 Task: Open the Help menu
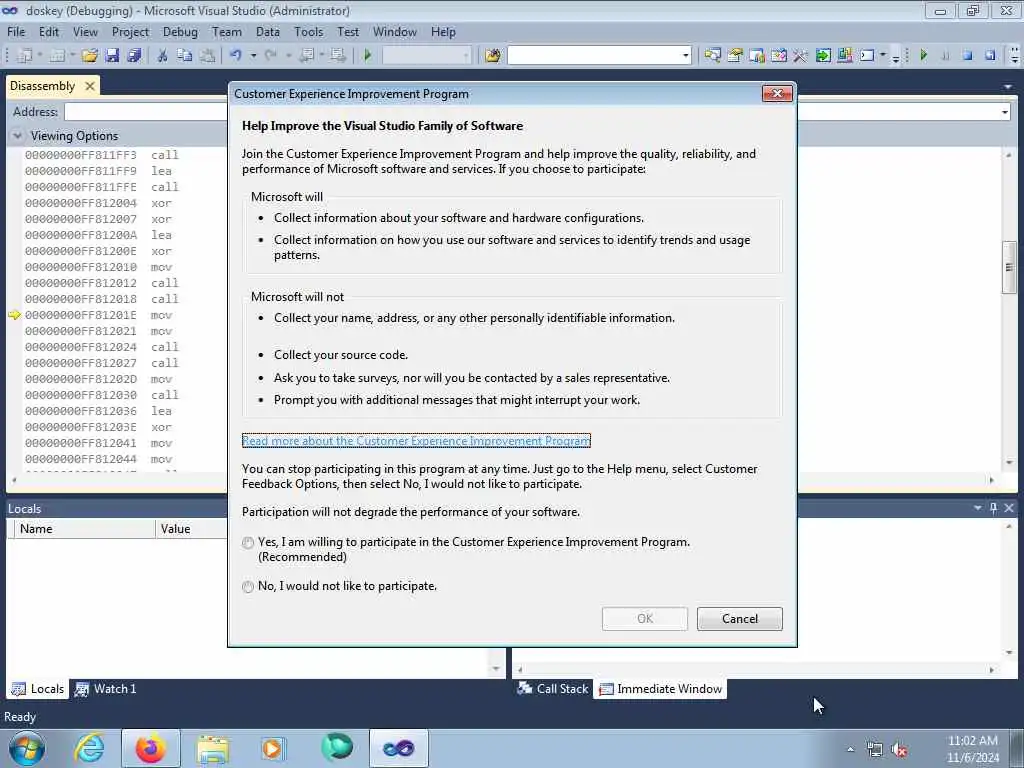443,32
